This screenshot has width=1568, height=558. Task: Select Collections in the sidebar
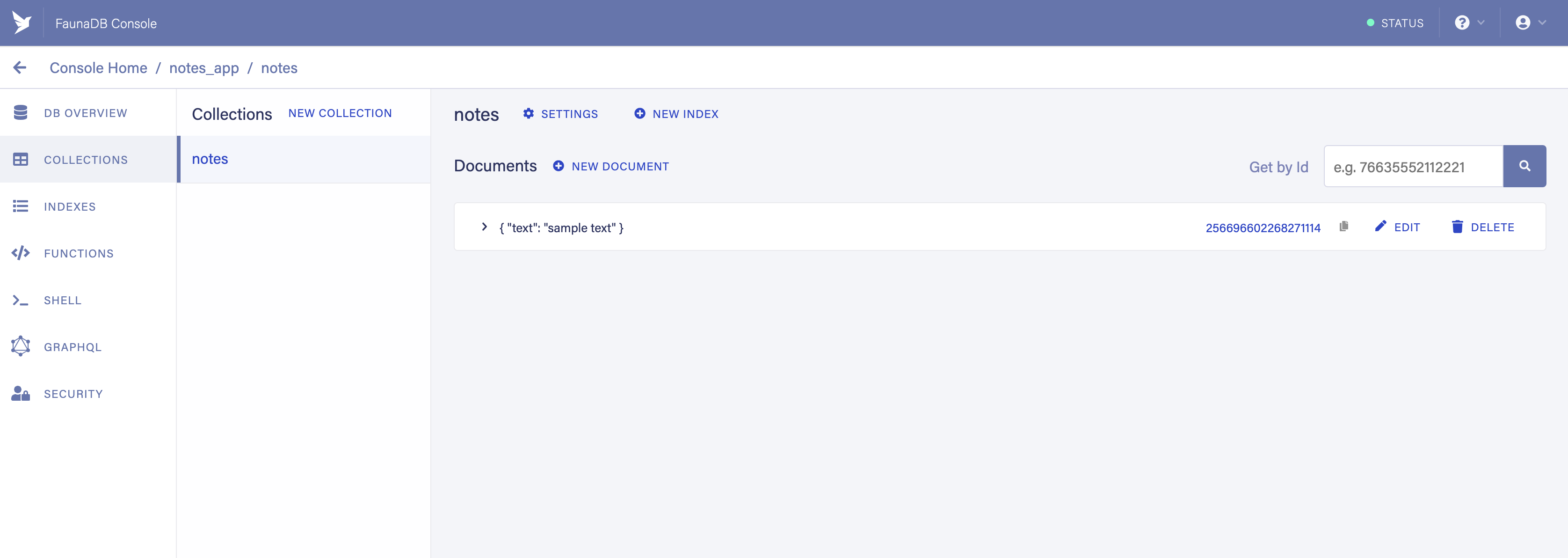pos(88,160)
